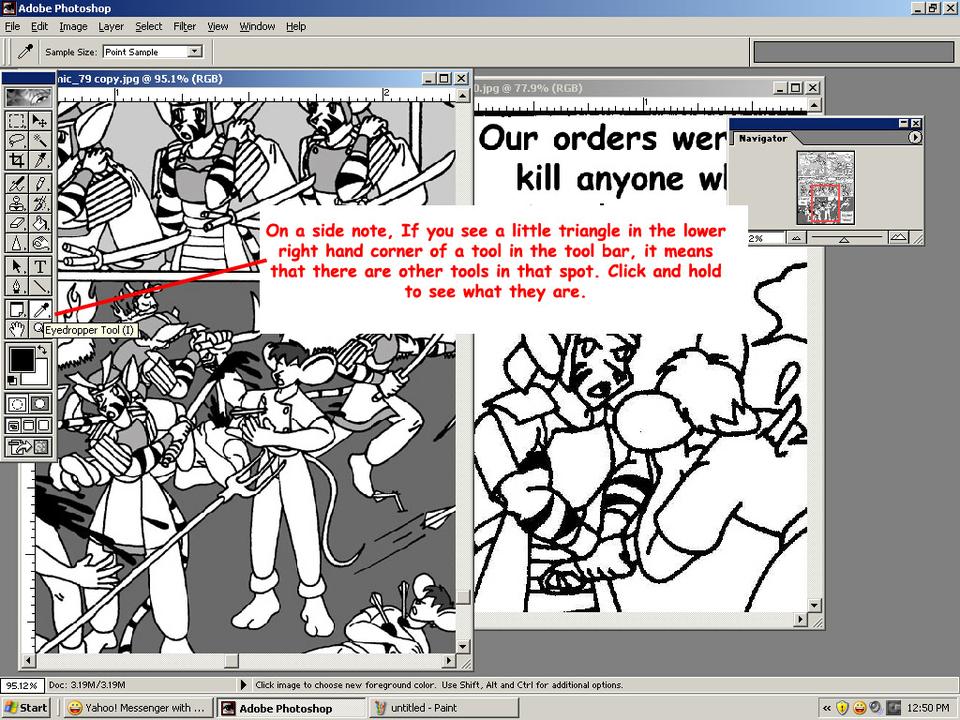The height and width of the screenshot is (720, 960).
Task: Click the Navigator zoom in button
Action: [898, 238]
